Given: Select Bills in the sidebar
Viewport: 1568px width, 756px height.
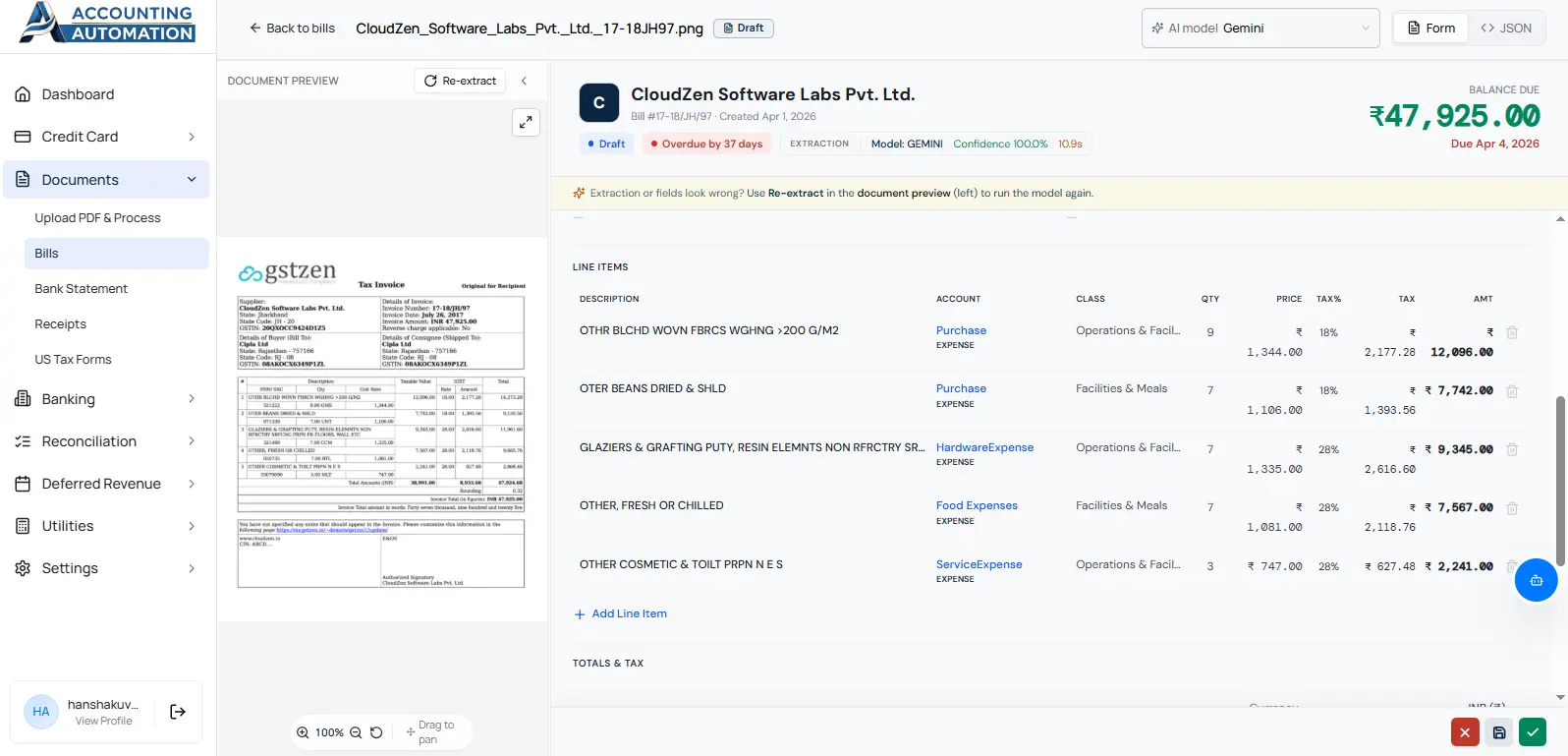Looking at the screenshot, I should point(116,254).
